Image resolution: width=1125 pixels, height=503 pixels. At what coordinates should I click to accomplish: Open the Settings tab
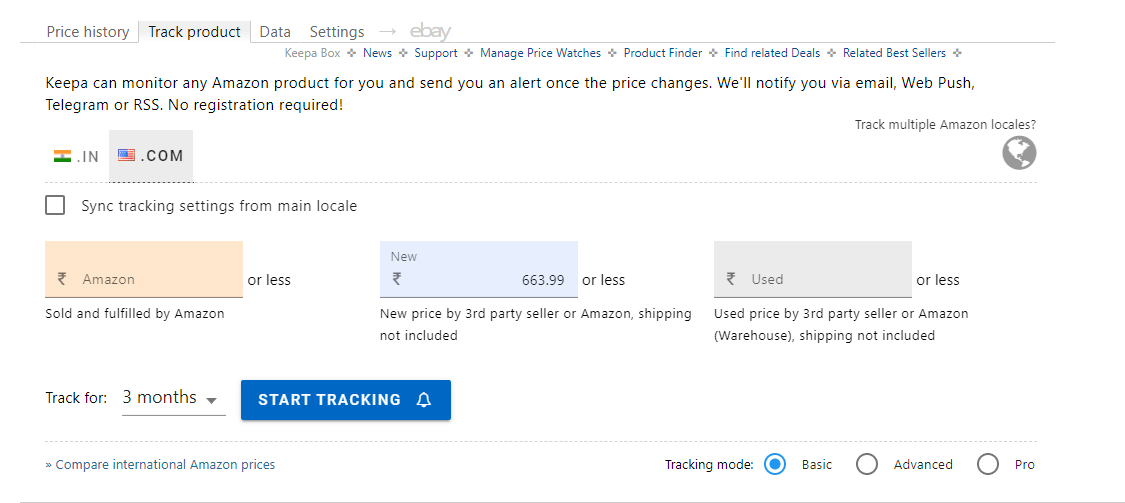coord(337,32)
